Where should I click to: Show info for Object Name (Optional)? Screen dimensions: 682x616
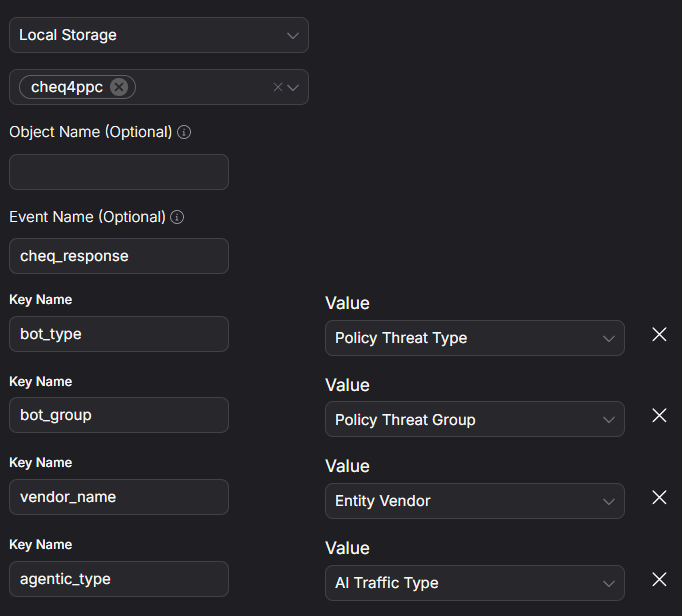[184, 132]
